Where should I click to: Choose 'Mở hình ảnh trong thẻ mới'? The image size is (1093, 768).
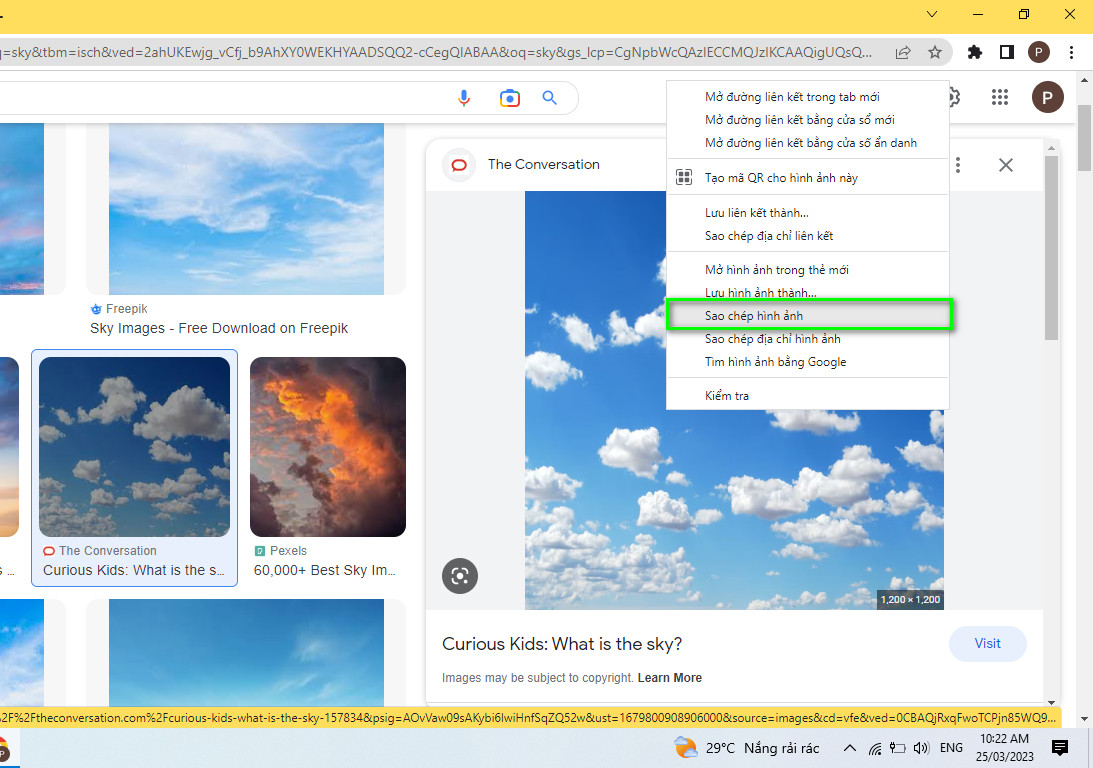coord(807,270)
